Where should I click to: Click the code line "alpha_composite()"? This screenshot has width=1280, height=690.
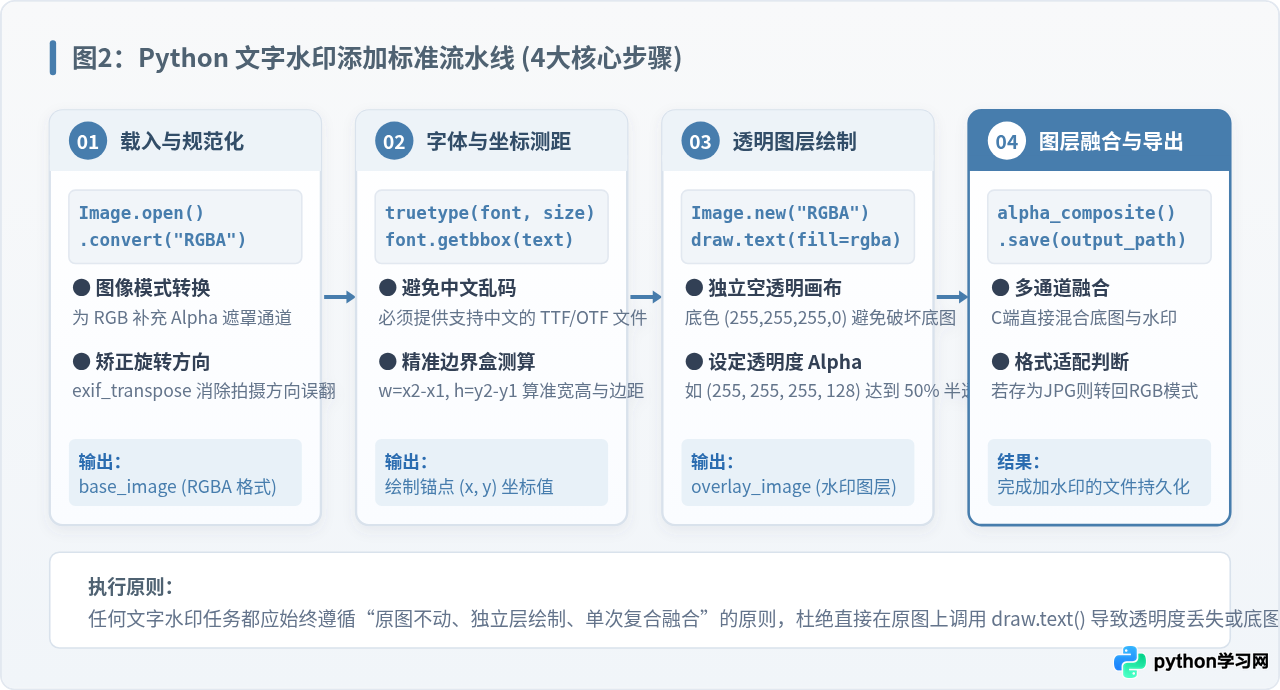click(1086, 213)
